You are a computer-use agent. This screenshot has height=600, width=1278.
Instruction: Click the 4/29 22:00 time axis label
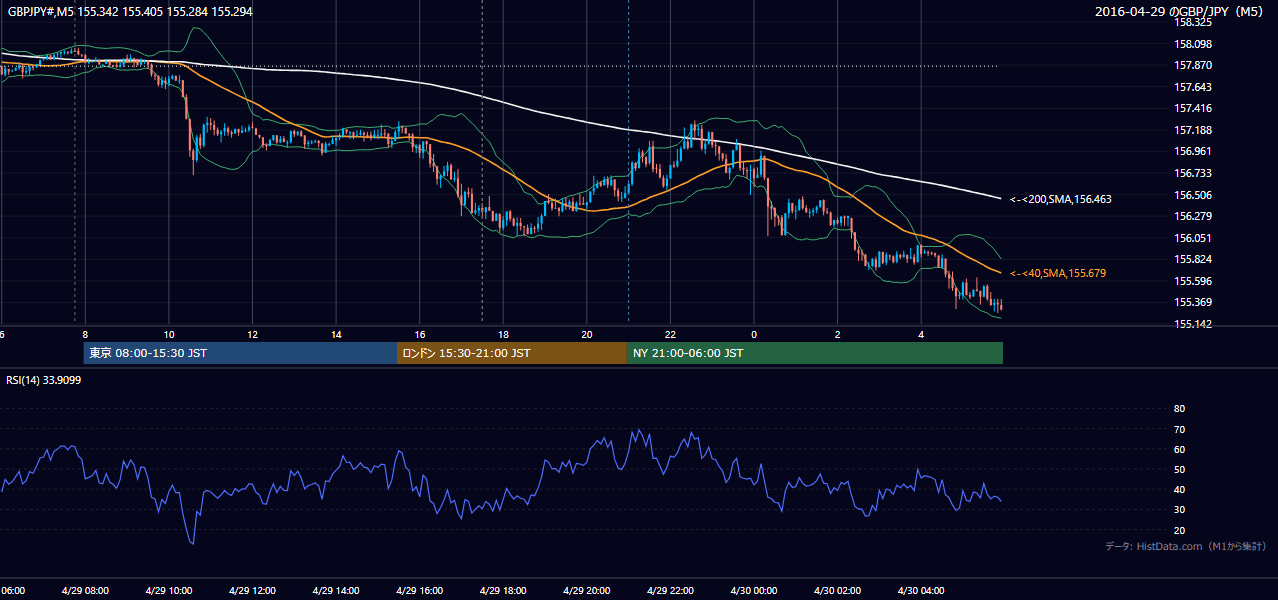tap(670, 590)
